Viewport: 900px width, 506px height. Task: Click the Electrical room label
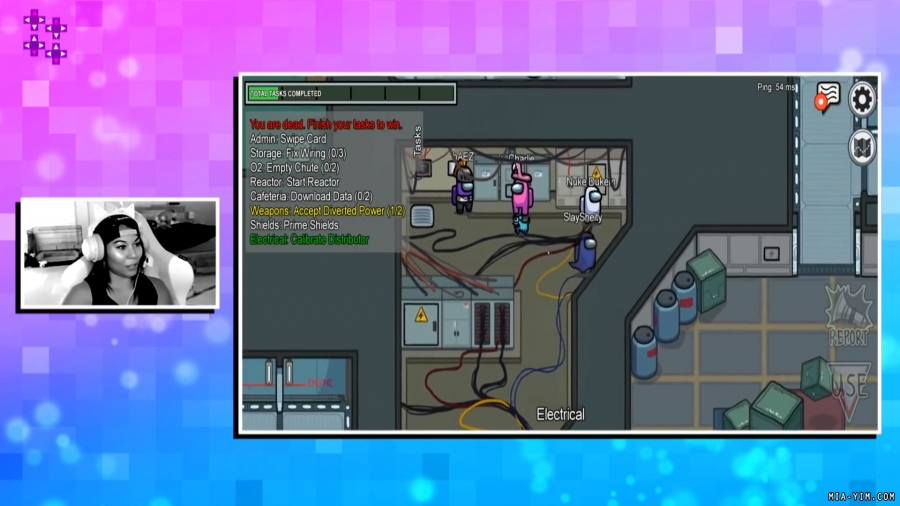(560, 414)
